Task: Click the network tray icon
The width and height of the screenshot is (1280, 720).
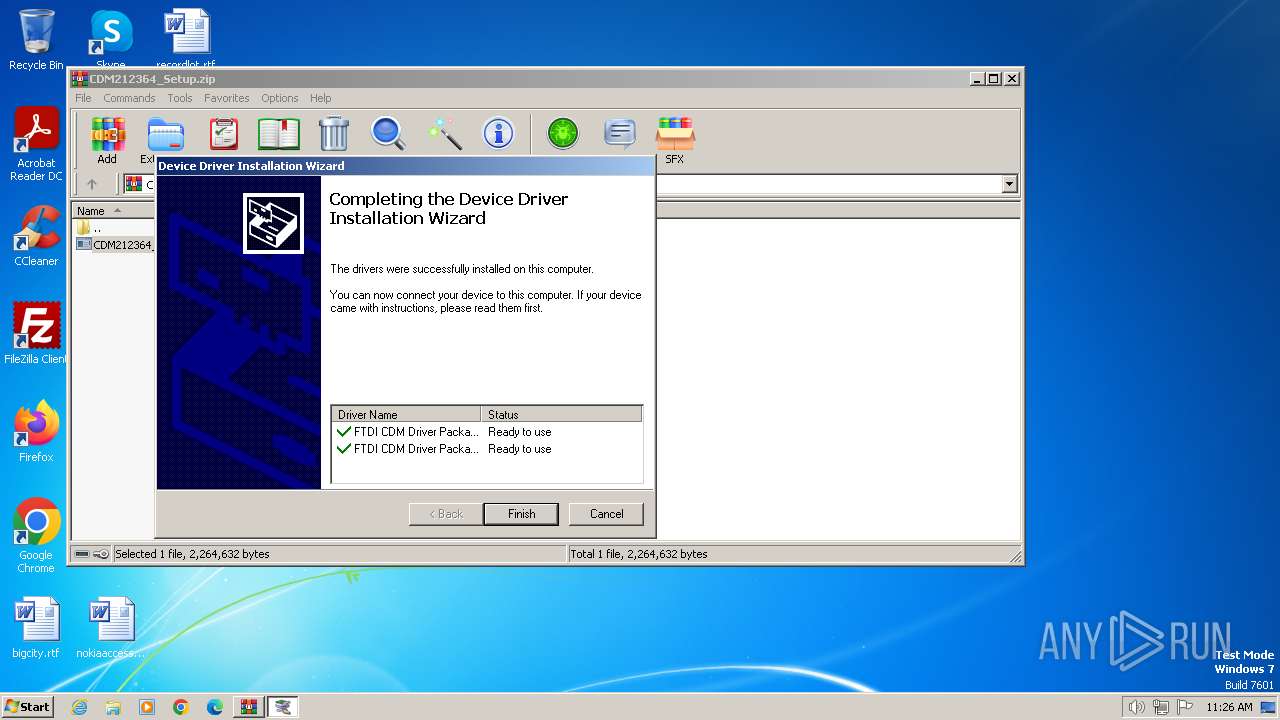Action: tap(1161, 707)
